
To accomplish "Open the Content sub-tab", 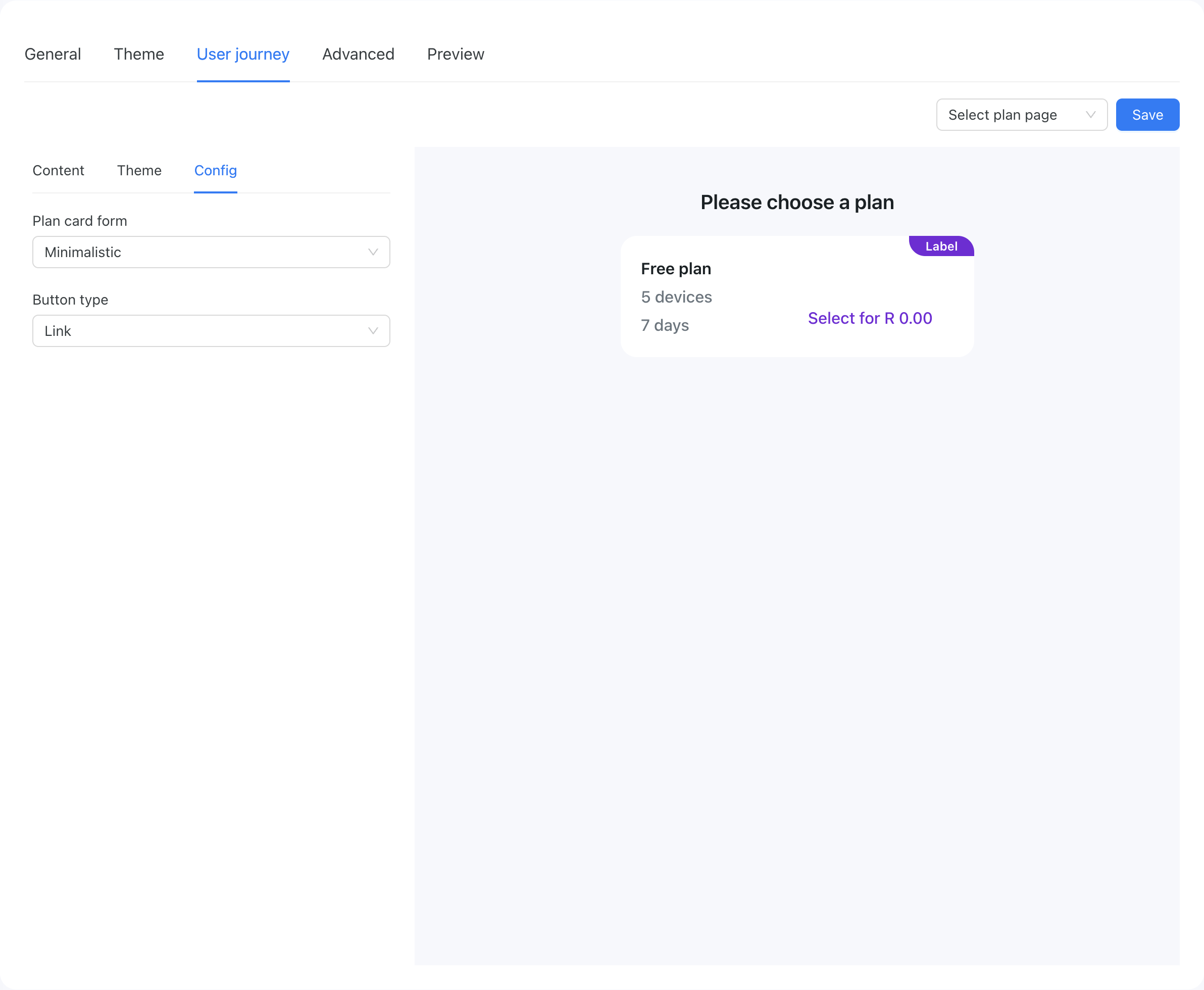I will point(58,171).
